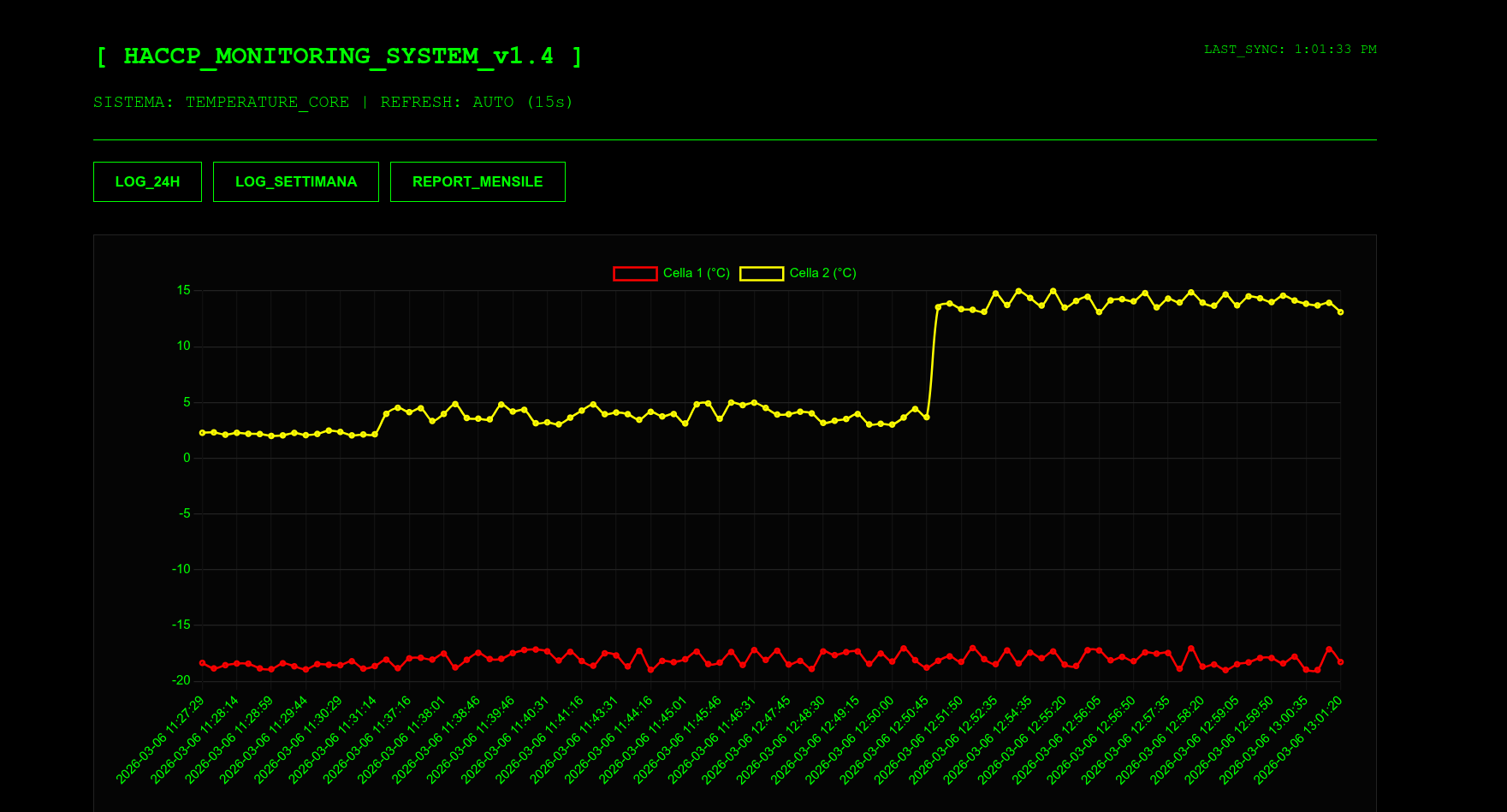This screenshot has height=812, width=1507.
Task: Toggle the Cella 1 (°C) series label
Action: point(696,273)
